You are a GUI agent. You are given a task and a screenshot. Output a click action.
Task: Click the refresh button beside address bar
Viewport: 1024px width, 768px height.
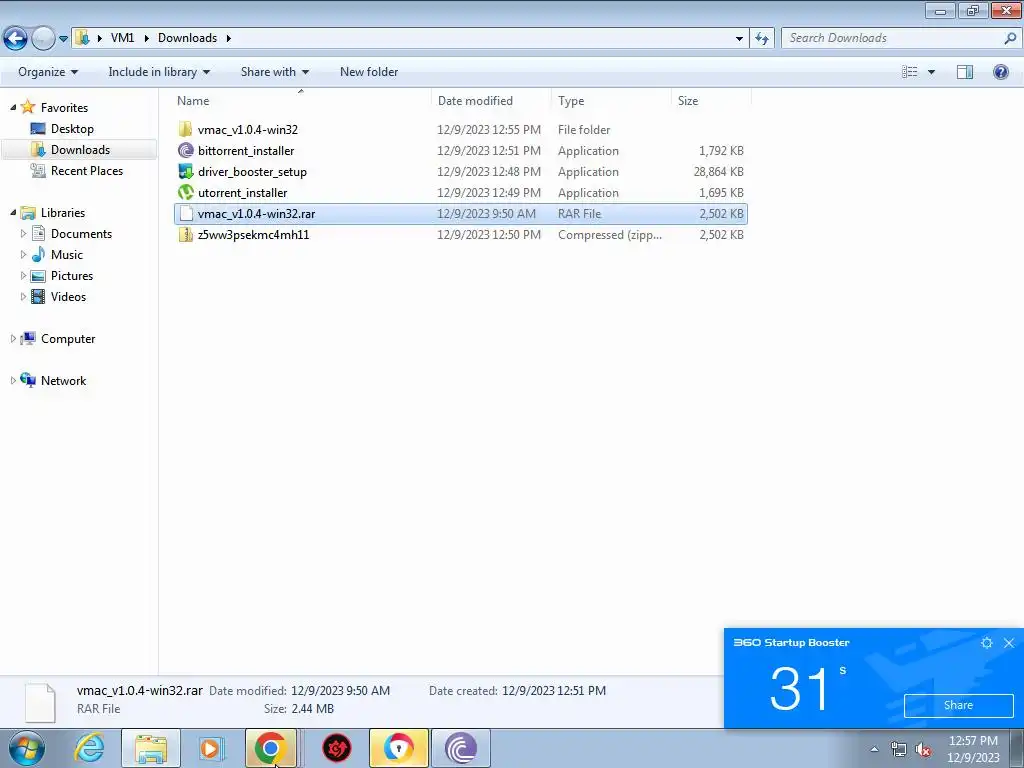click(x=761, y=38)
